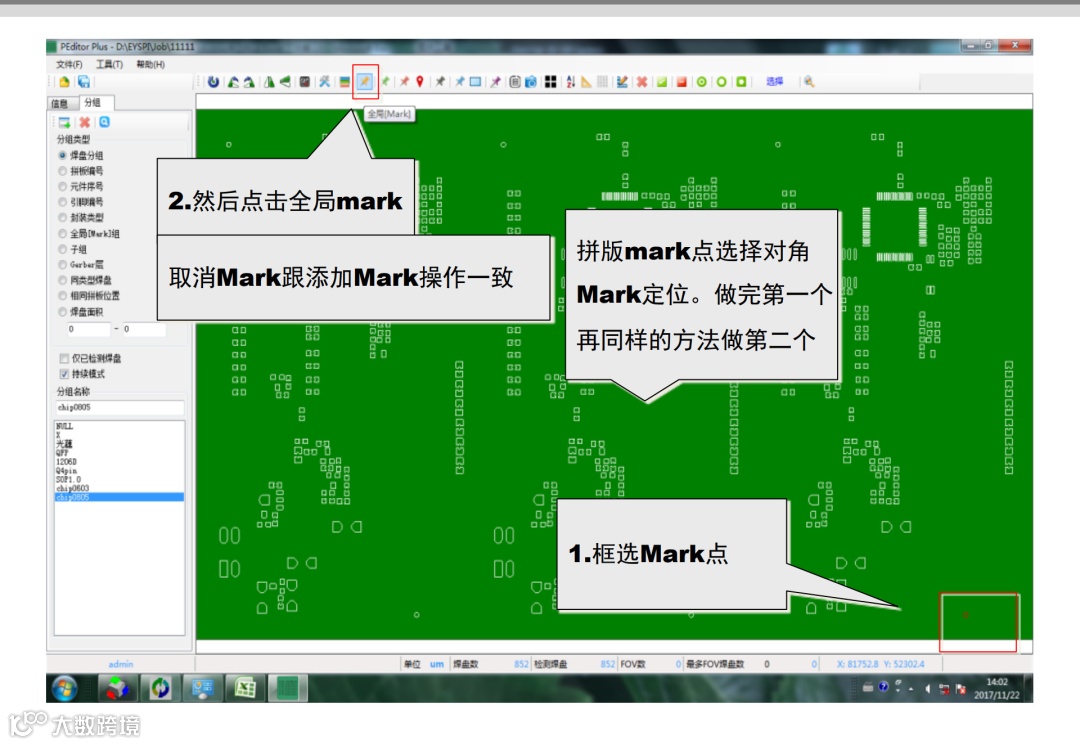Click the save disk icon
This screenshot has width=1080, height=745.
(x=84, y=82)
